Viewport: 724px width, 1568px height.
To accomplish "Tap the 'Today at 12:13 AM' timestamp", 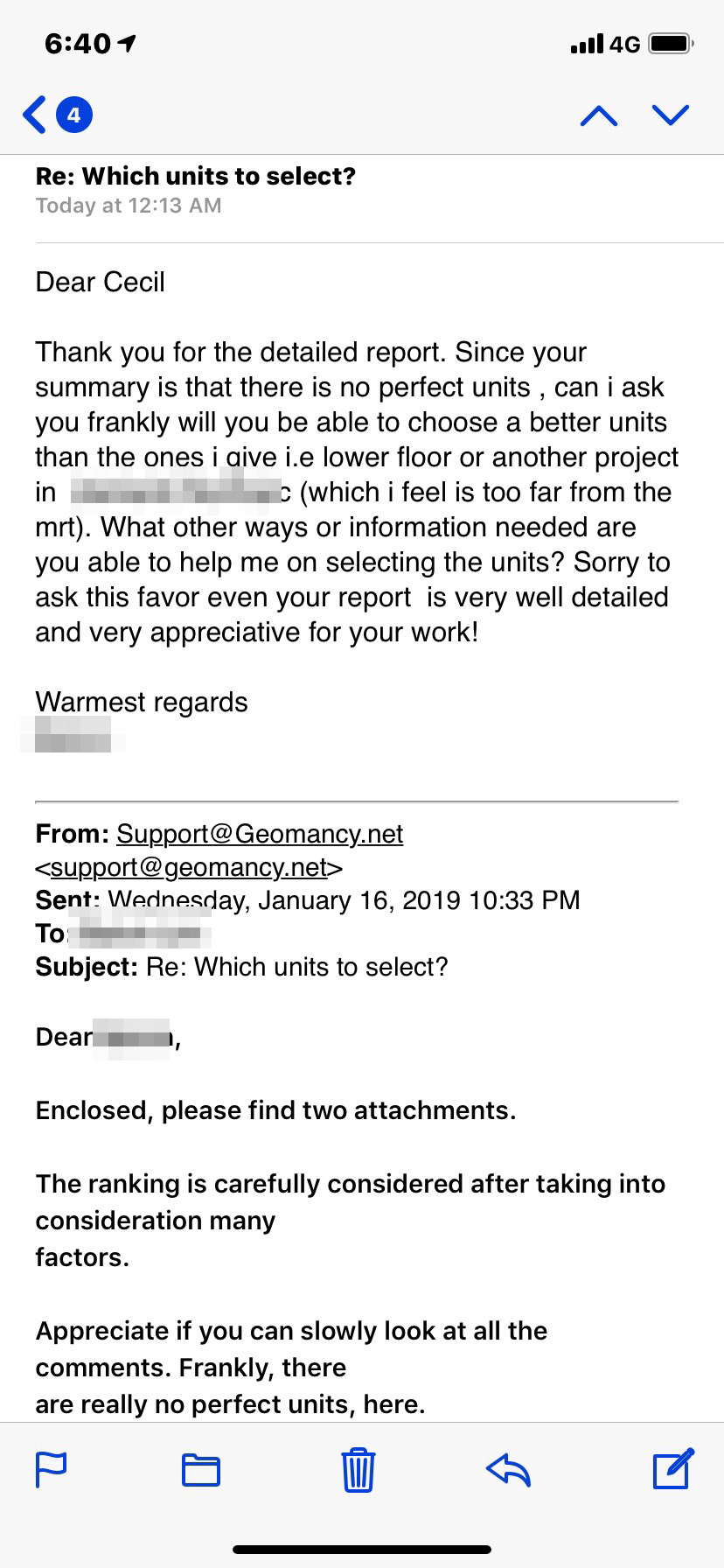I will coord(129,206).
